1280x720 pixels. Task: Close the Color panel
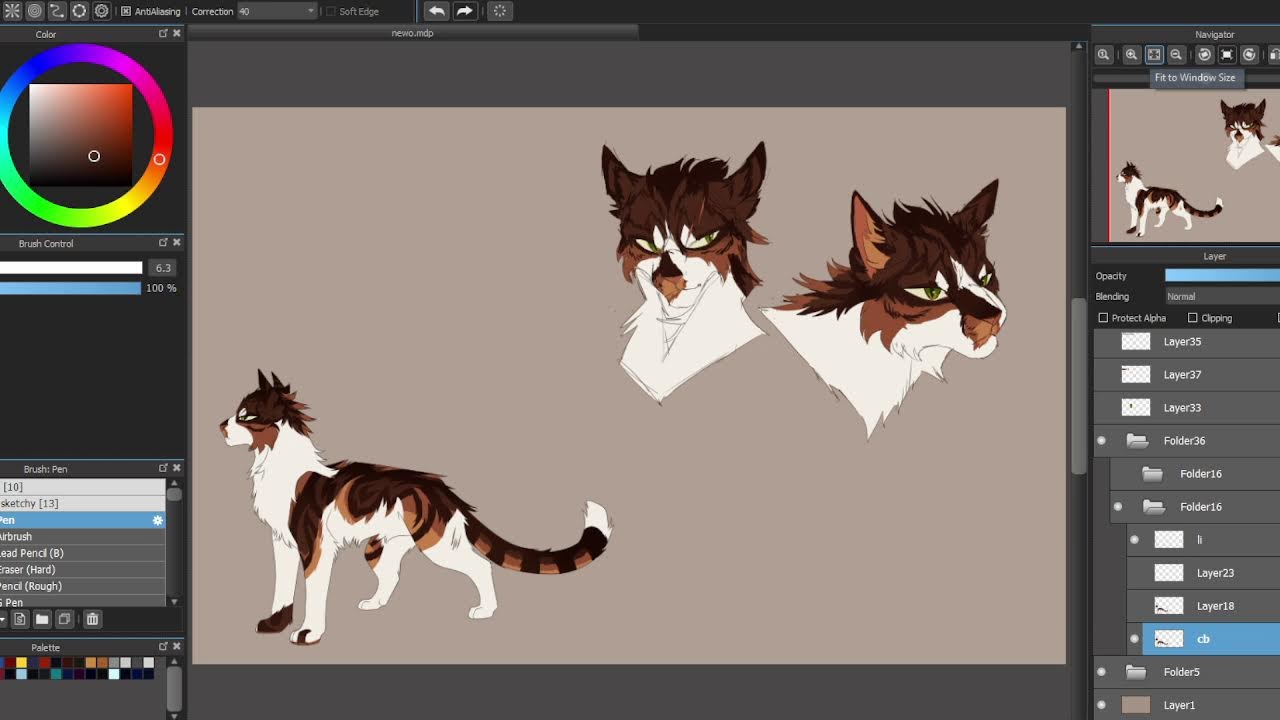177,33
